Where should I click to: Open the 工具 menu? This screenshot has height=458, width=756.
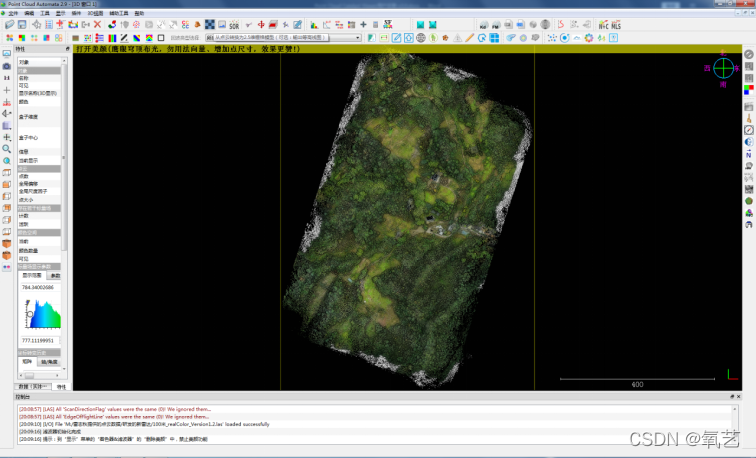pos(45,13)
